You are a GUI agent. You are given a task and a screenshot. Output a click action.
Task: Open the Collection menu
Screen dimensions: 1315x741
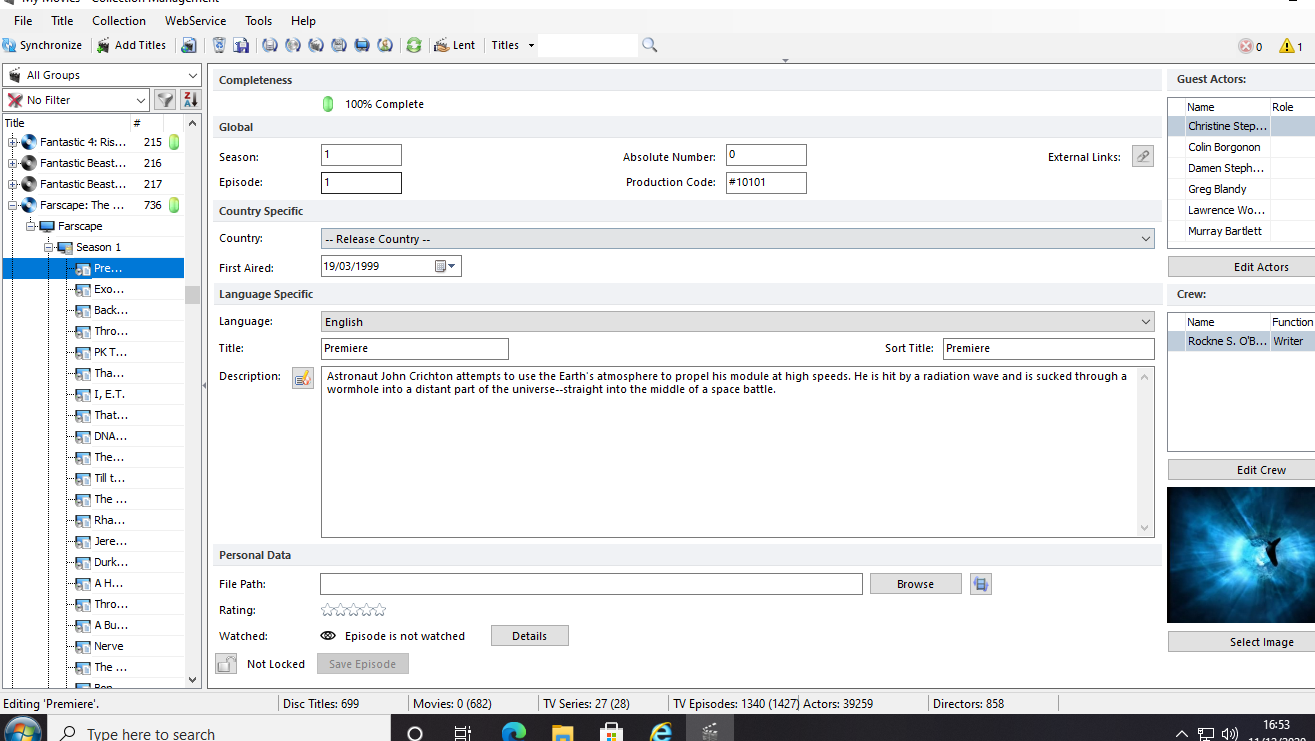click(119, 20)
